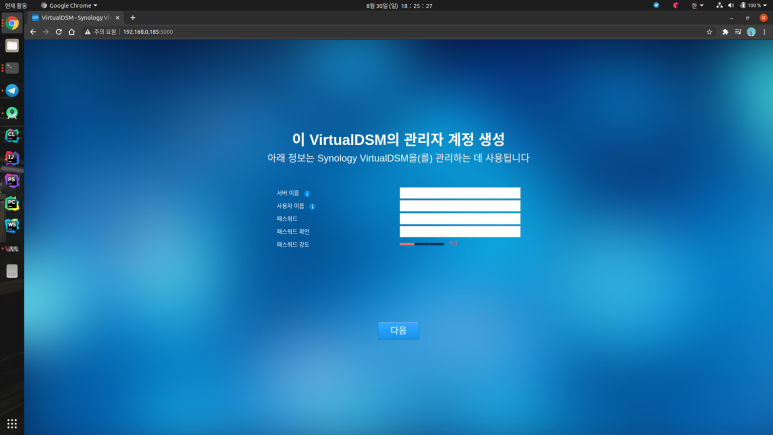Viewport: 773px width, 435px height.
Task: Click the 다음 button
Action: click(398, 330)
